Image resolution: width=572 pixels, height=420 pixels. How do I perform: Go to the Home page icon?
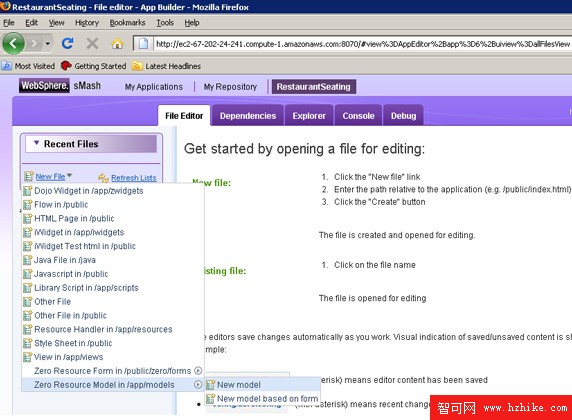click(x=117, y=44)
